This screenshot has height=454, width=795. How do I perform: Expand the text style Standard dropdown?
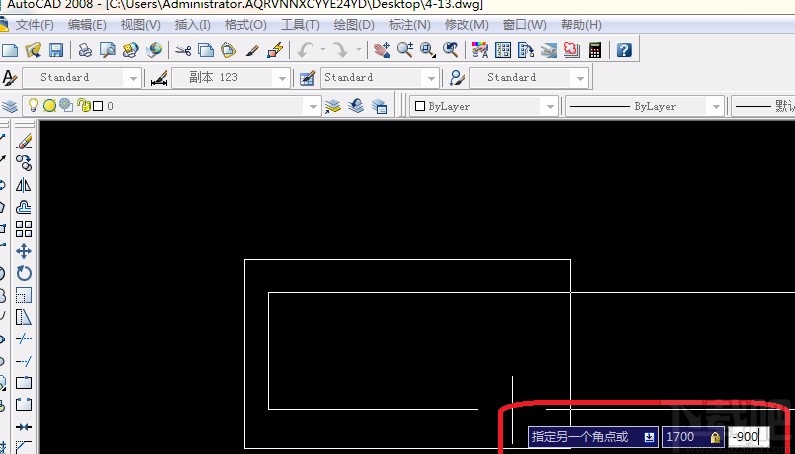pos(133,79)
